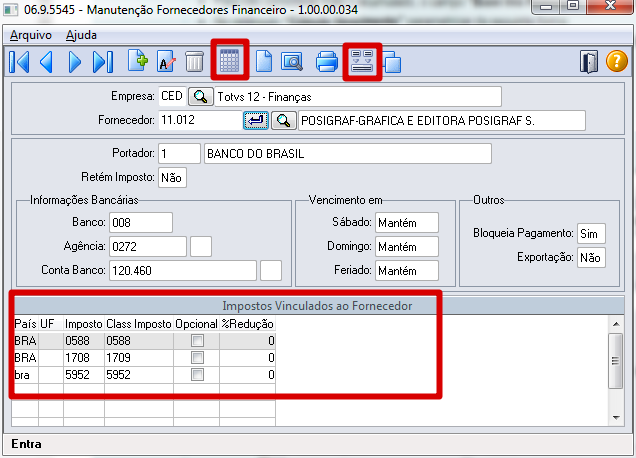This screenshot has height=458, width=636.
Task: Select Imposto cell 5952
Action: click(x=84, y=375)
